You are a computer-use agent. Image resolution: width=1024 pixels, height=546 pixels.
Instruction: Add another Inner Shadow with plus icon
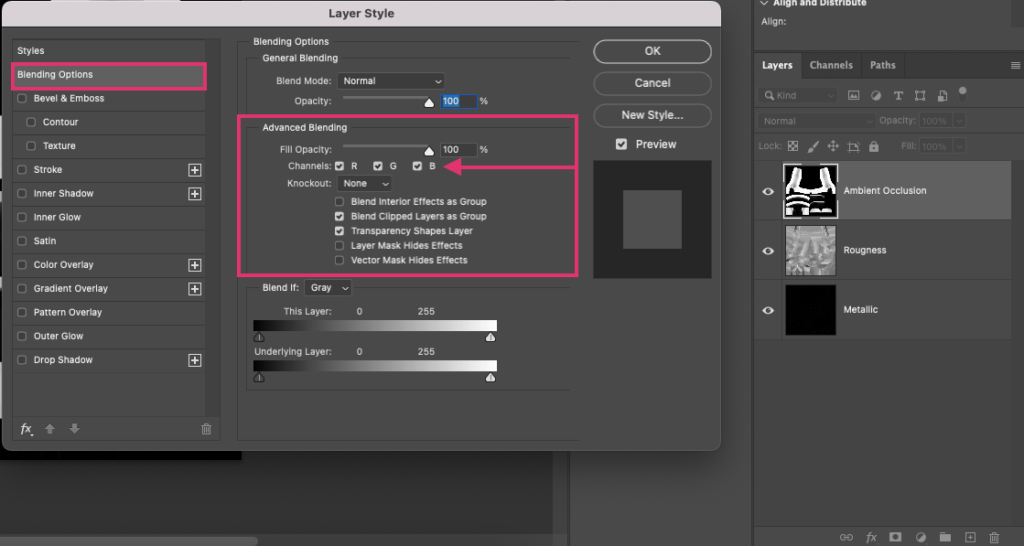click(195, 194)
